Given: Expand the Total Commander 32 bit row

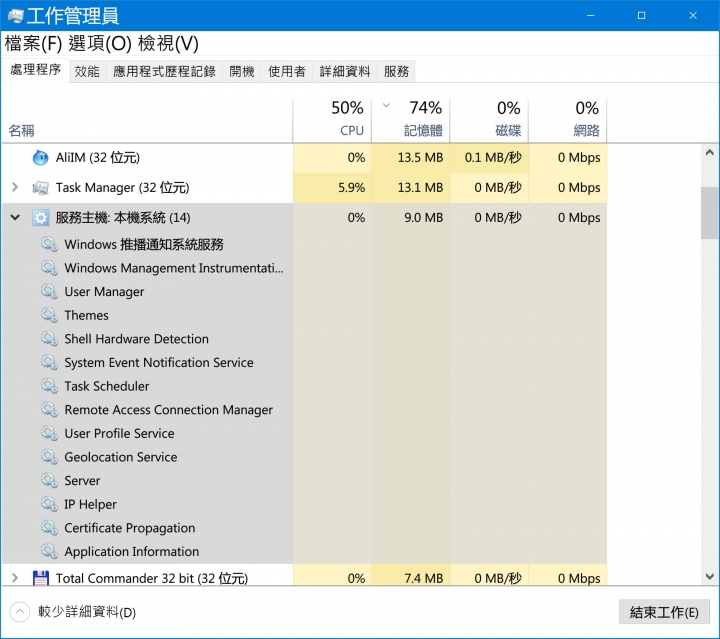Looking at the screenshot, I should pyautogui.click(x=15, y=578).
